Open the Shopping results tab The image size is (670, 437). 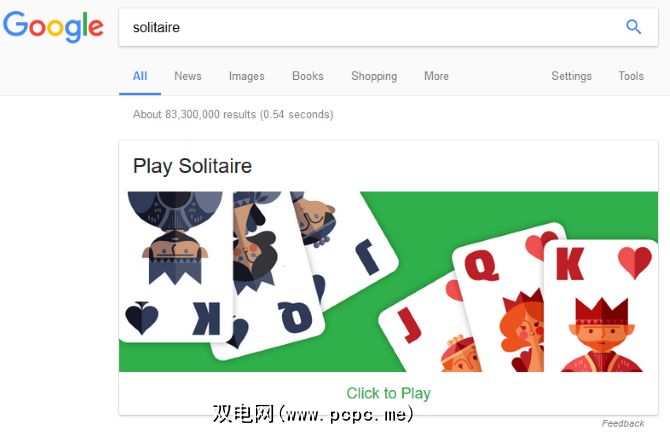[x=374, y=76]
